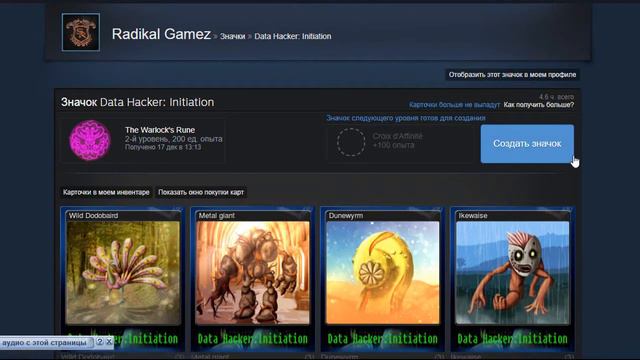640x360 pixels.
Task: Open the Wild Dodobaird card image
Action: click(x=123, y=273)
